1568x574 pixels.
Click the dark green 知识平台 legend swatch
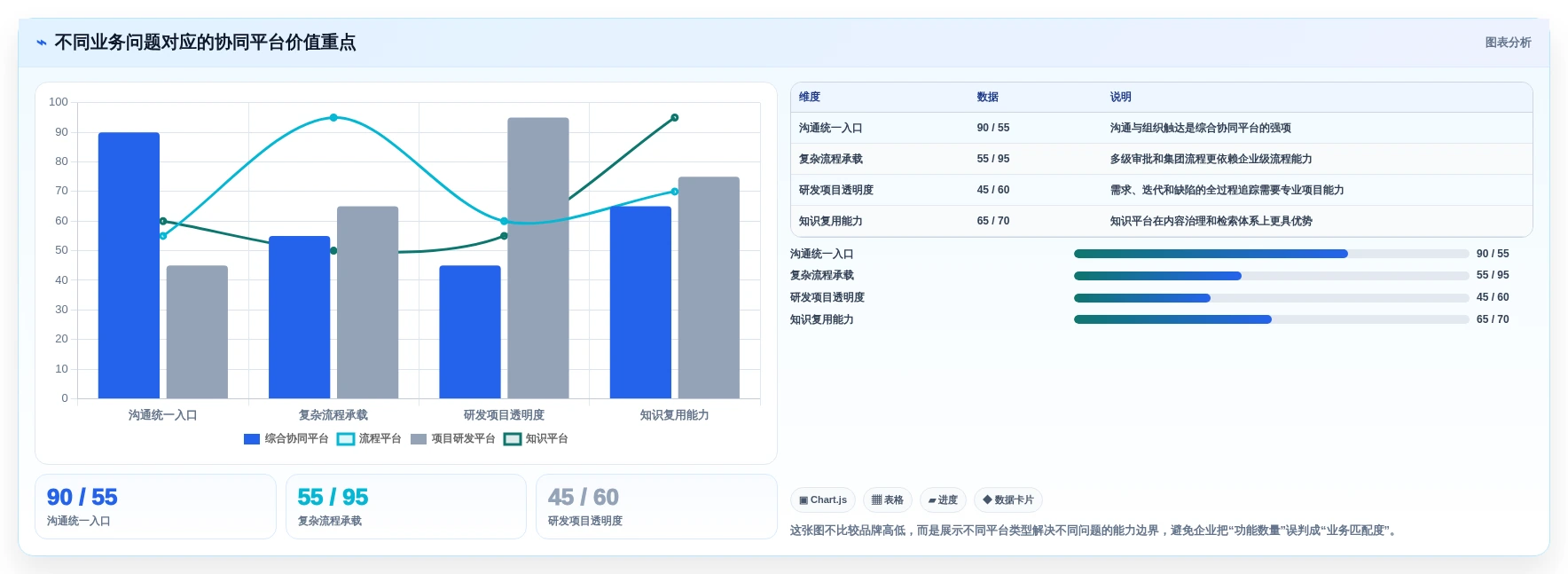(513, 439)
